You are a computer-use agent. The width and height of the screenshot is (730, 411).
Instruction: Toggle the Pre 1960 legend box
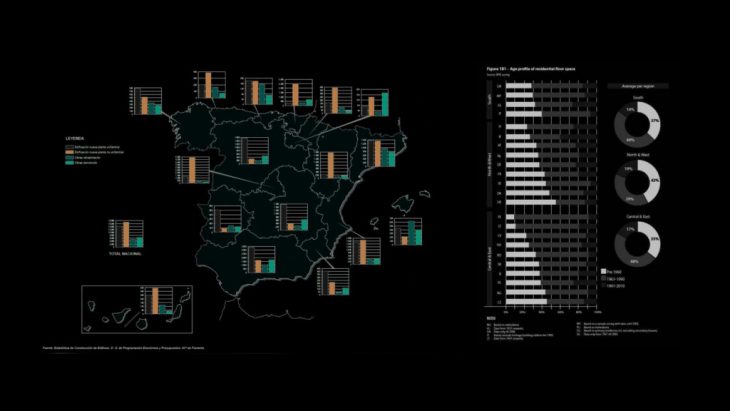pos(604,271)
